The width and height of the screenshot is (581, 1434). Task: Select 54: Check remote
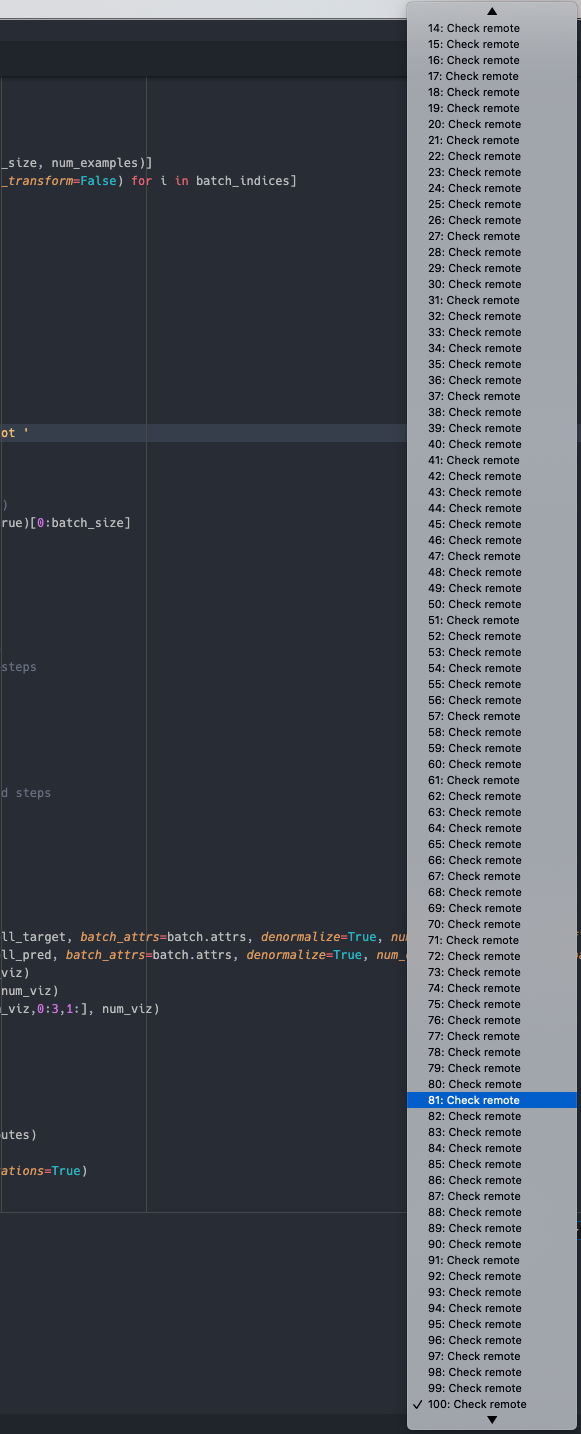point(492,668)
